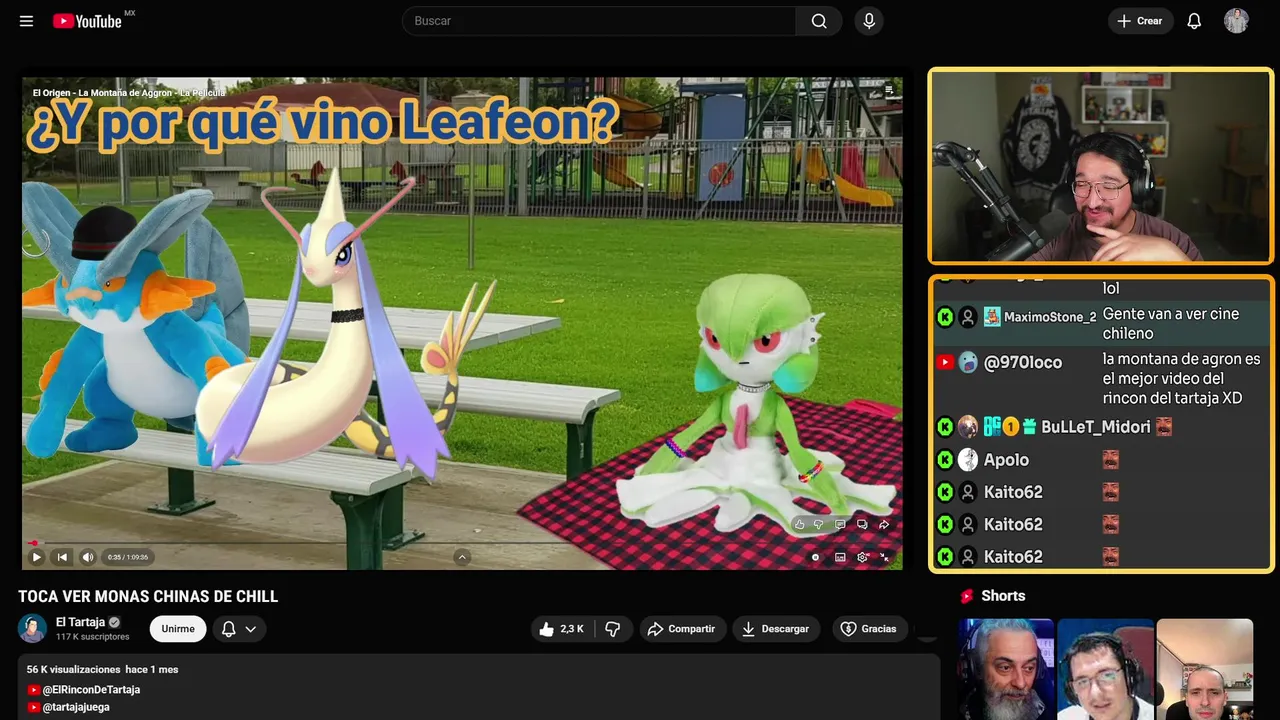Open the YouTube hamburger guide menu
Image resolution: width=1280 pixels, height=720 pixels.
(26, 21)
